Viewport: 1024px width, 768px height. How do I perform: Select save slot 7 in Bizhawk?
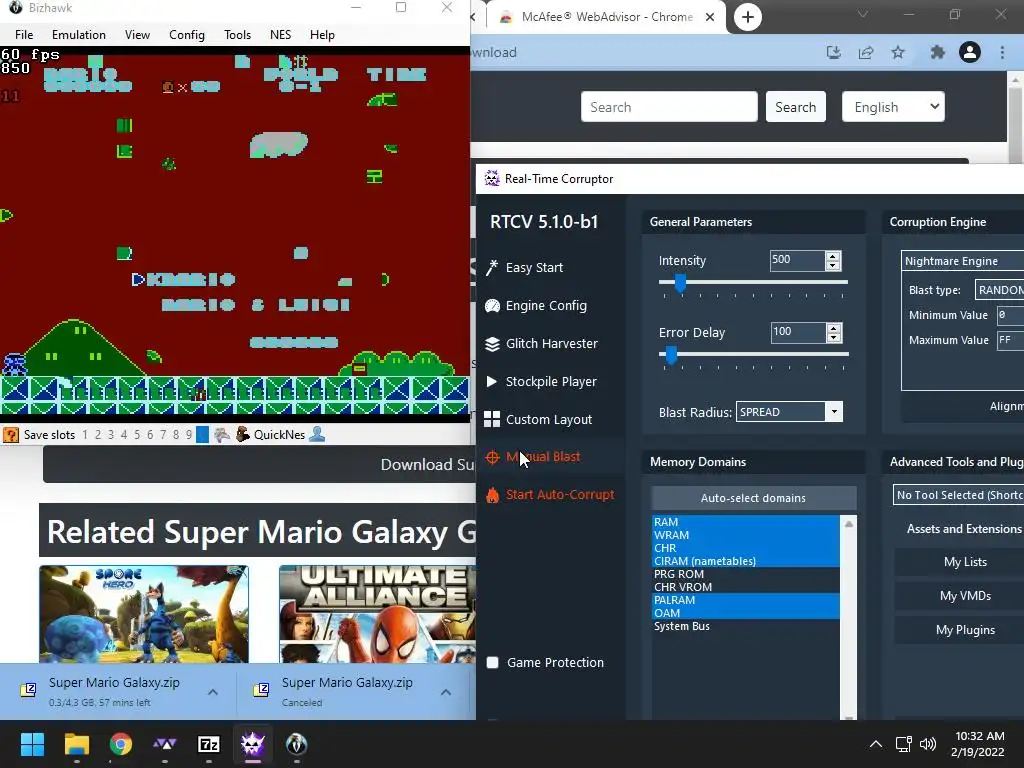[x=163, y=435]
